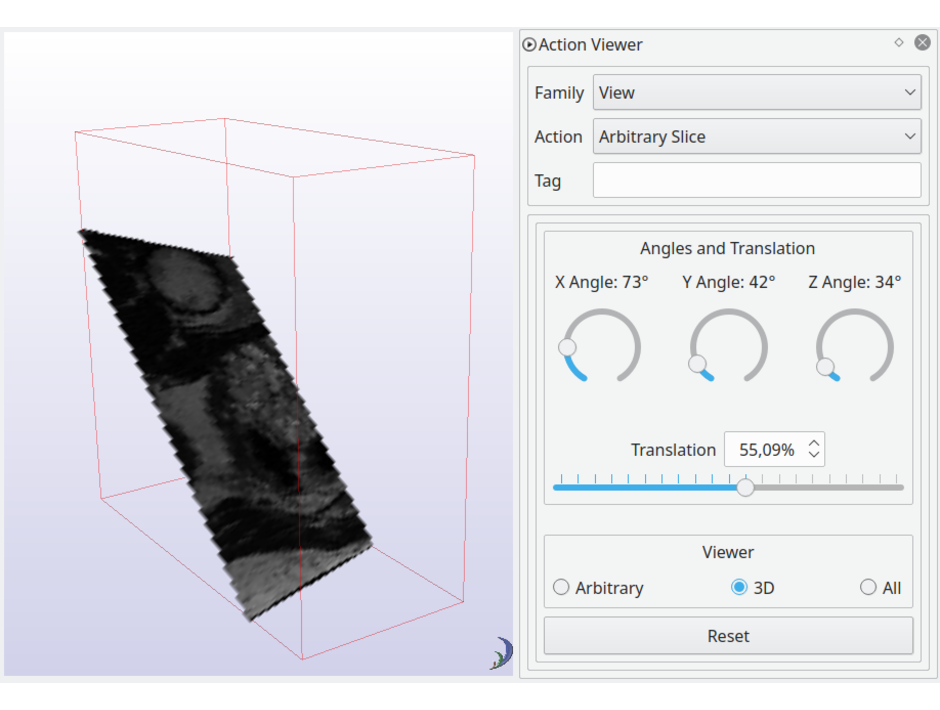Focus the Tag text field
This screenshot has height=710, width=940.
coord(756,181)
